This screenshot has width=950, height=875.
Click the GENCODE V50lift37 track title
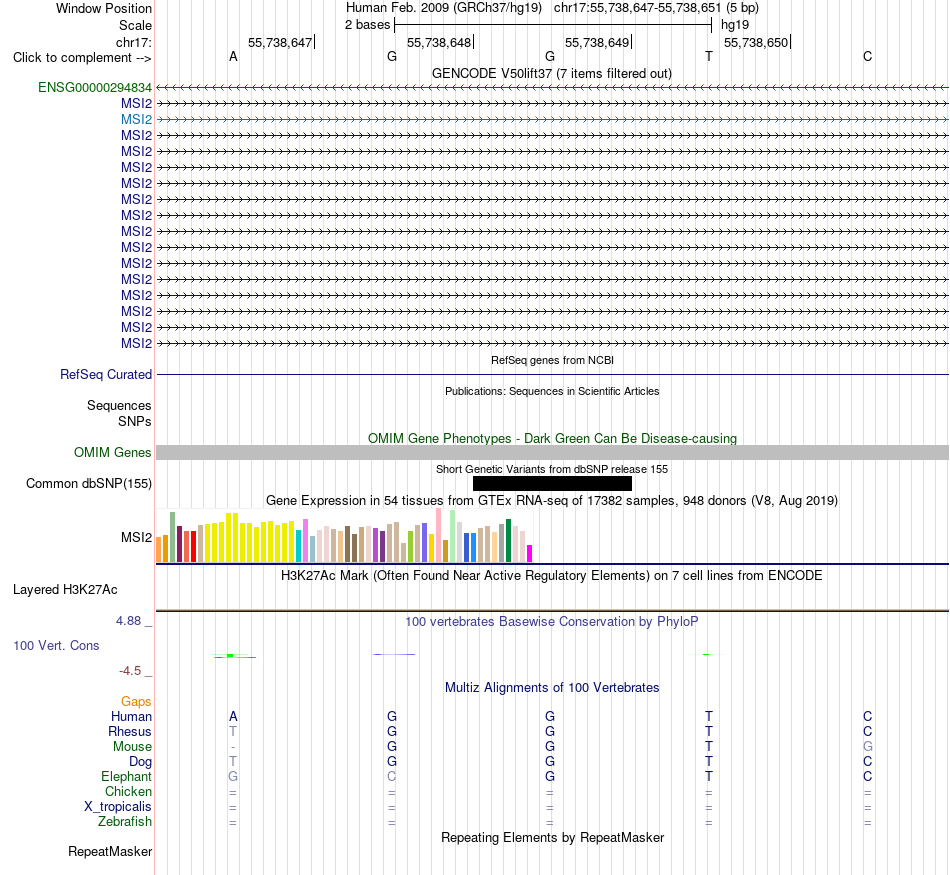(x=552, y=73)
